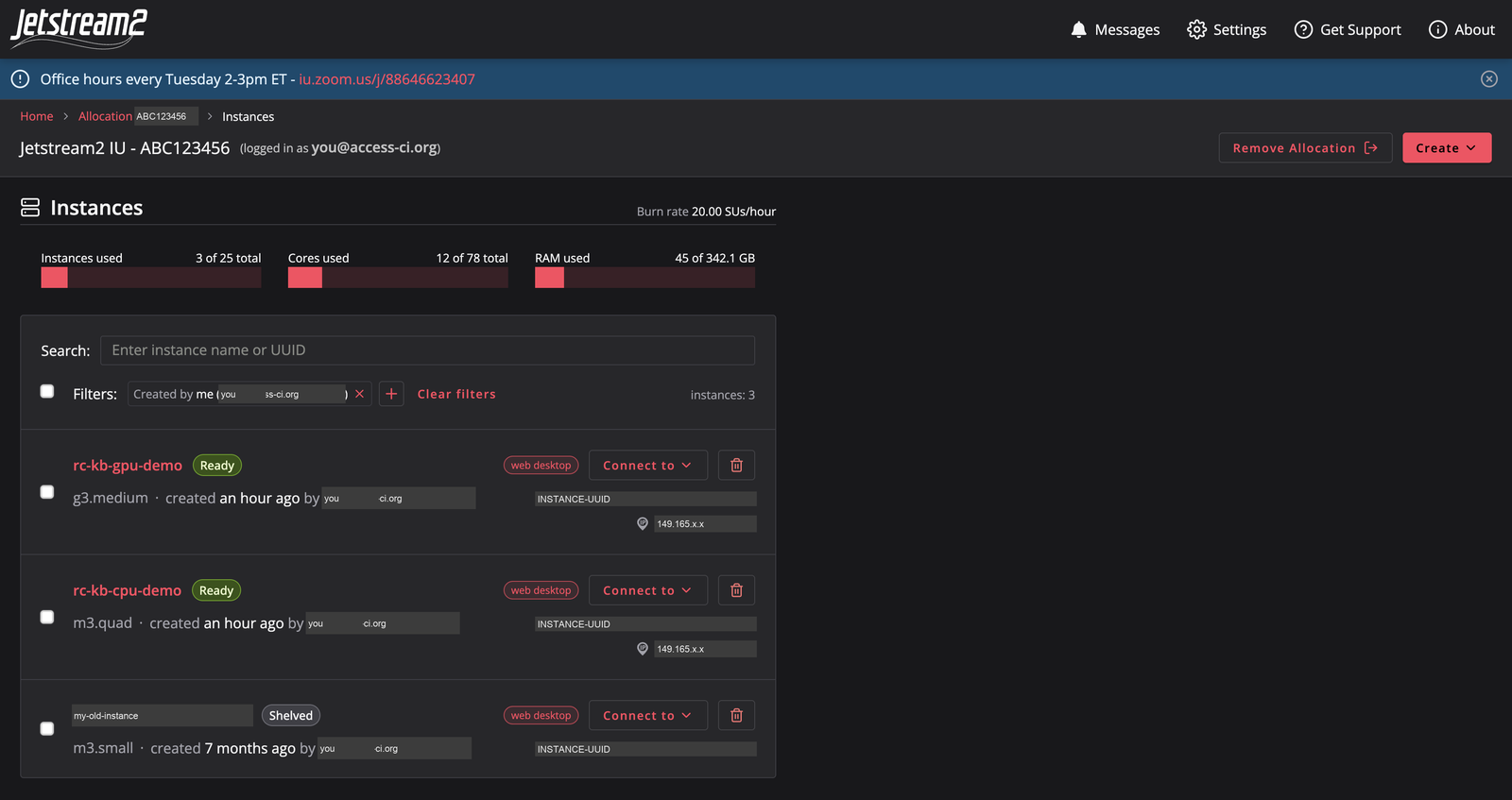Image resolution: width=1512 pixels, height=800 pixels.
Task: Click location pin icon for rc-kb-cpu-demo
Action: tap(643, 649)
